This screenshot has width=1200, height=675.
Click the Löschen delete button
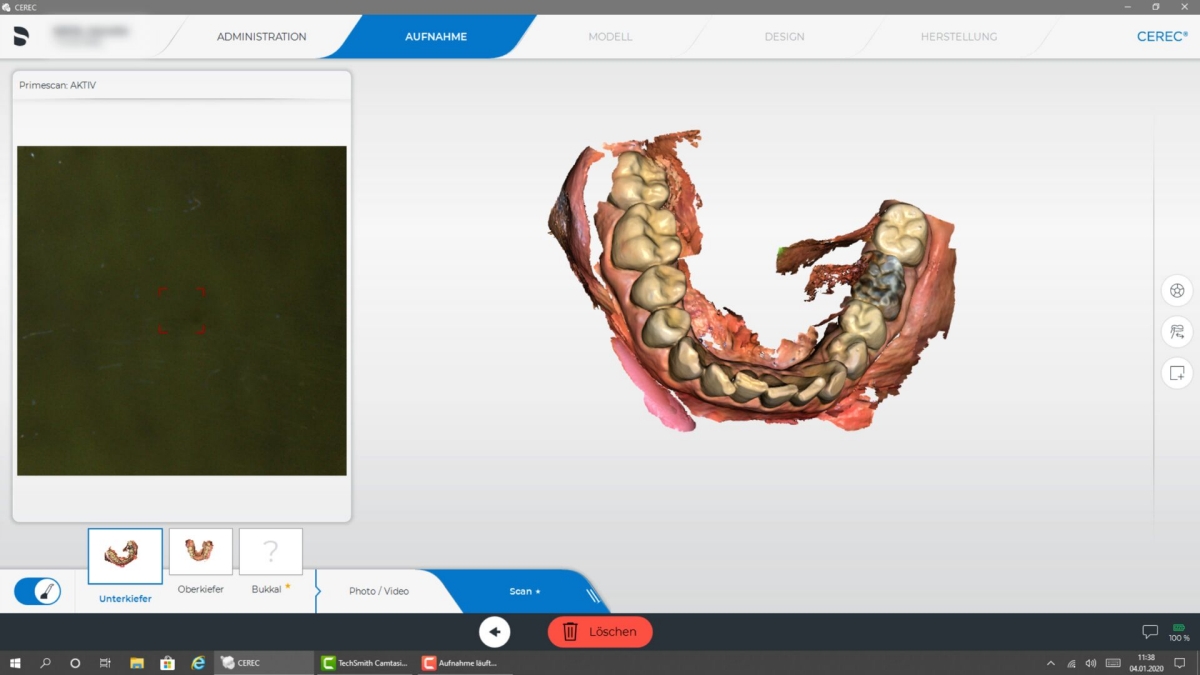point(600,632)
